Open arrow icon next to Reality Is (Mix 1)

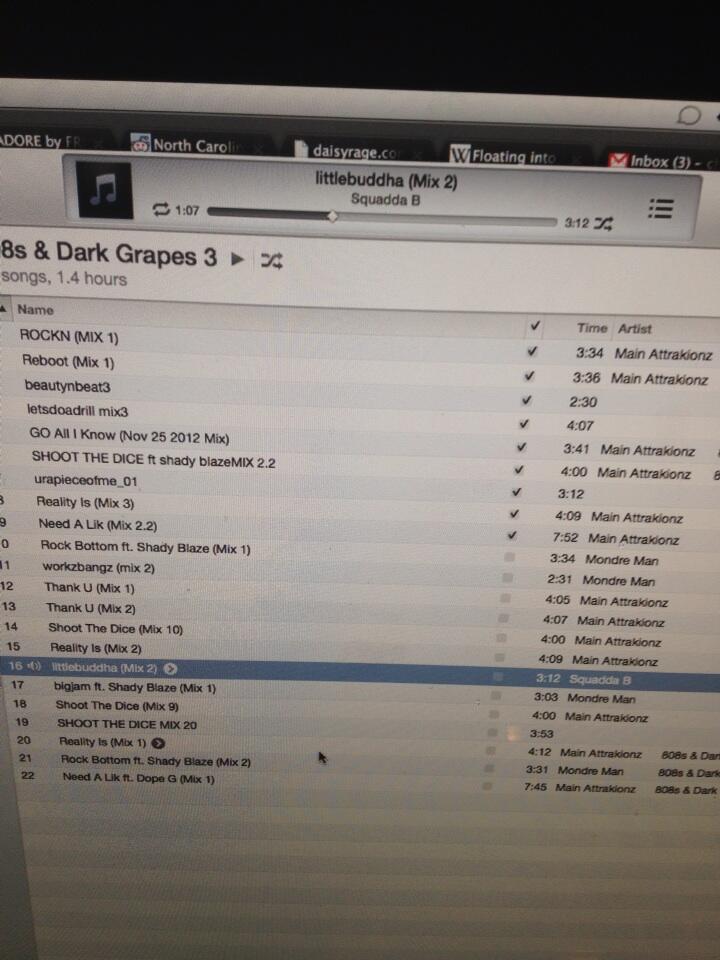158,743
